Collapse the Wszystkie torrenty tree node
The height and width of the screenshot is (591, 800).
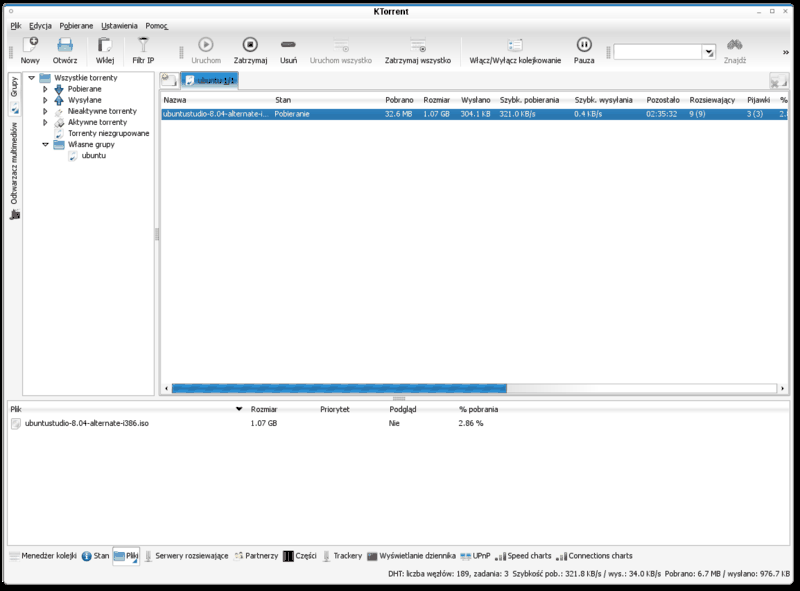(x=32, y=78)
